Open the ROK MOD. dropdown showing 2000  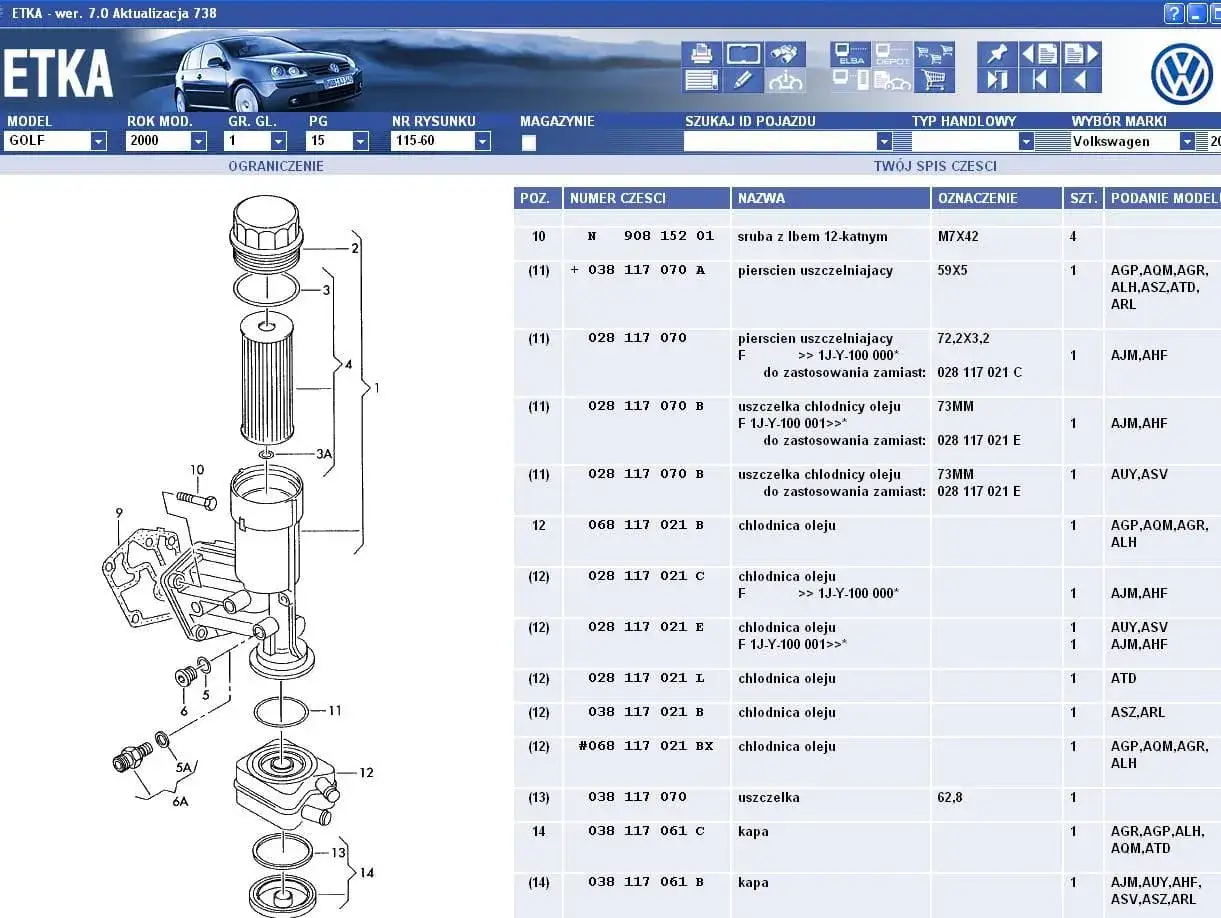point(198,141)
